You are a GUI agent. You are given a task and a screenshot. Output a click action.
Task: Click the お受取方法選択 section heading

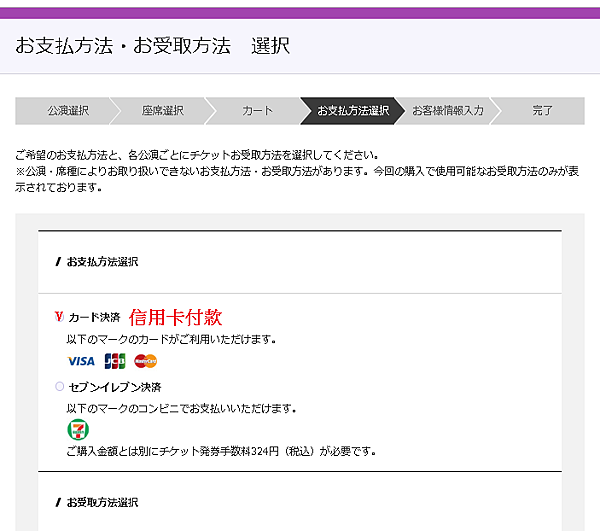pos(102,502)
